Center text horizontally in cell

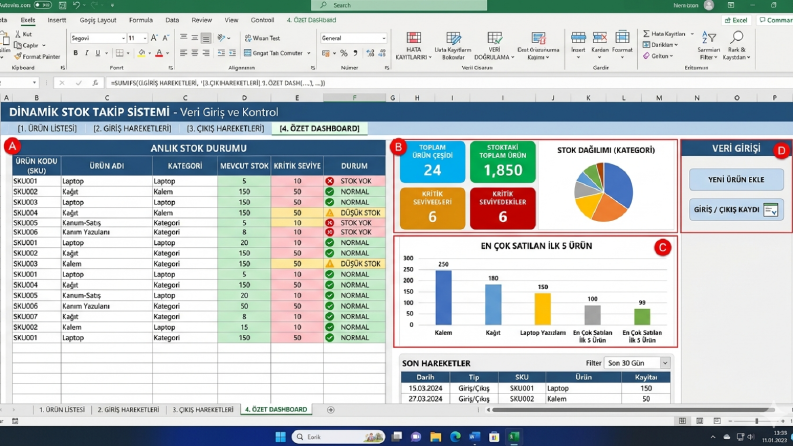195,53
